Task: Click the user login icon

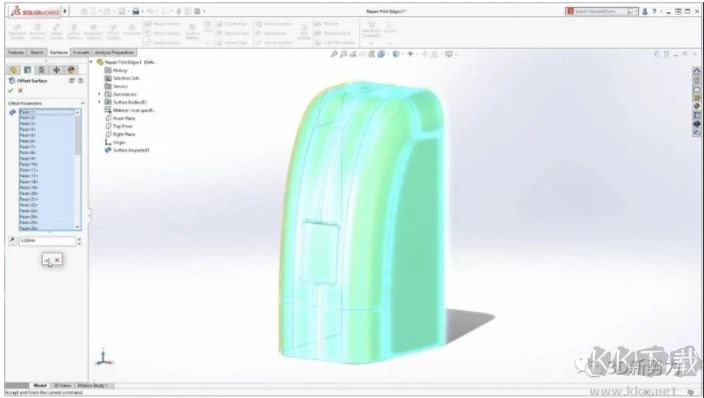Action: tap(645, 11)
